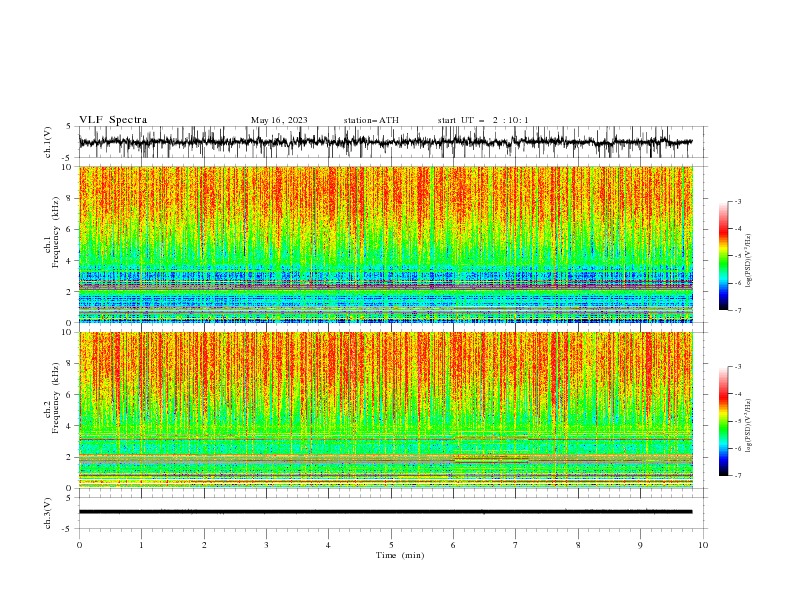Click the time axis tick label '7'
Image resolution: width=792 pixels, height=612 pixels.
[516, 545]
